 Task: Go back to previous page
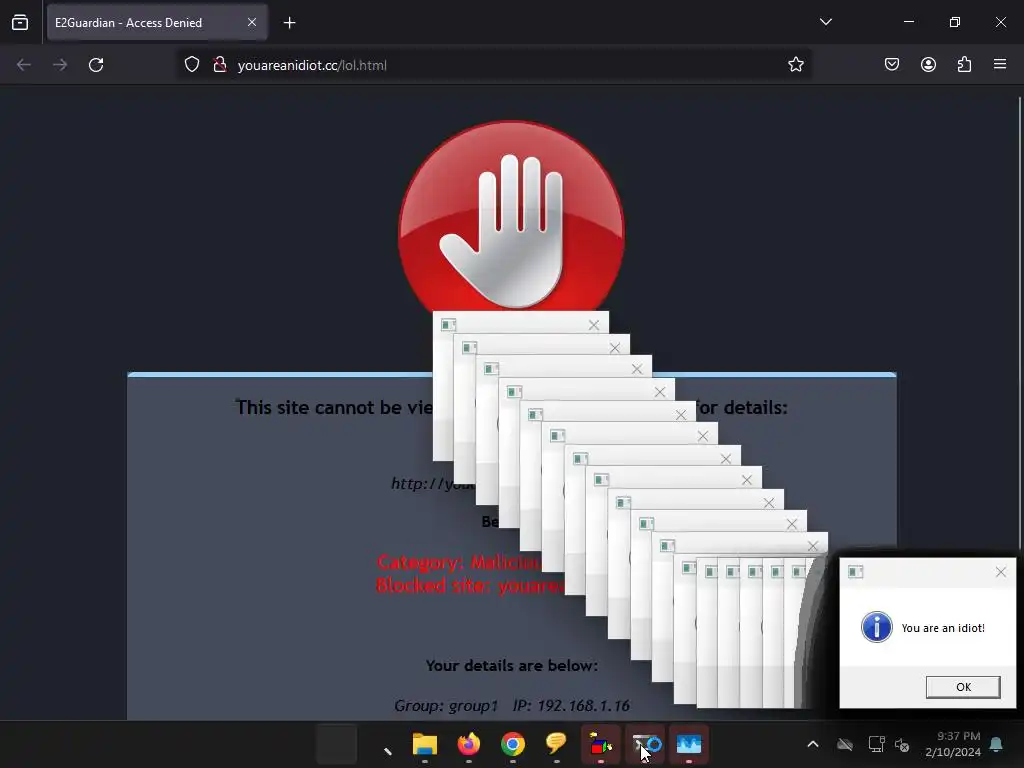pos(24,65)
